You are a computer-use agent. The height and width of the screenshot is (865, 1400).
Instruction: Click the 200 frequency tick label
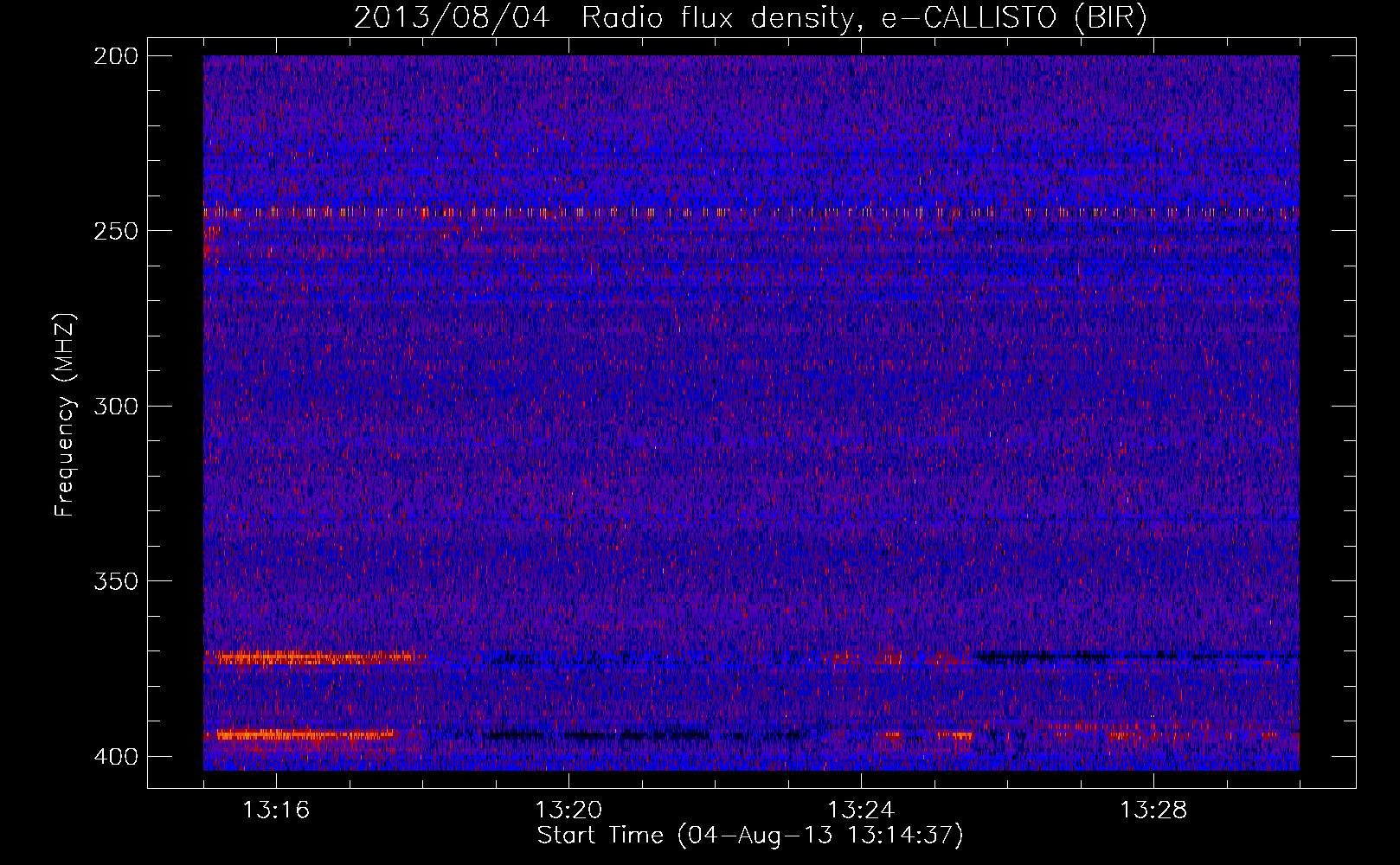click(115, 56)
